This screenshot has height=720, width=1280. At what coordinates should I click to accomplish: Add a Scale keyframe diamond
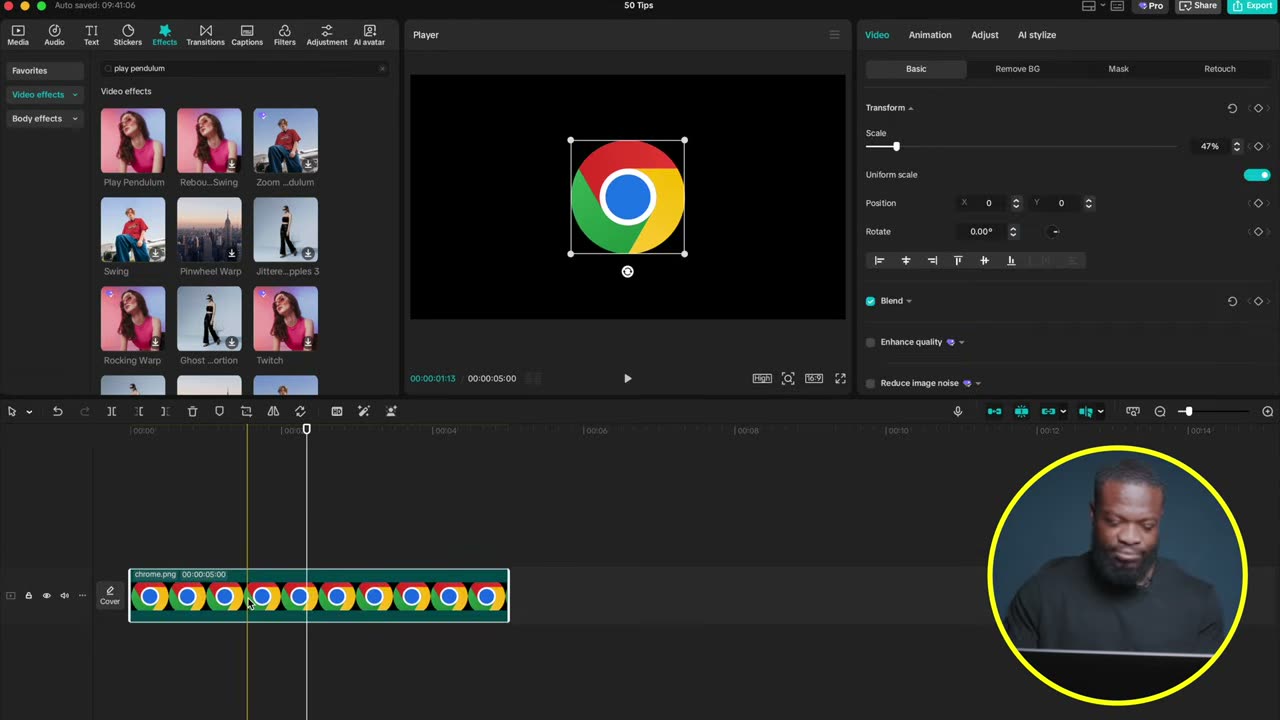[1258, 146]
